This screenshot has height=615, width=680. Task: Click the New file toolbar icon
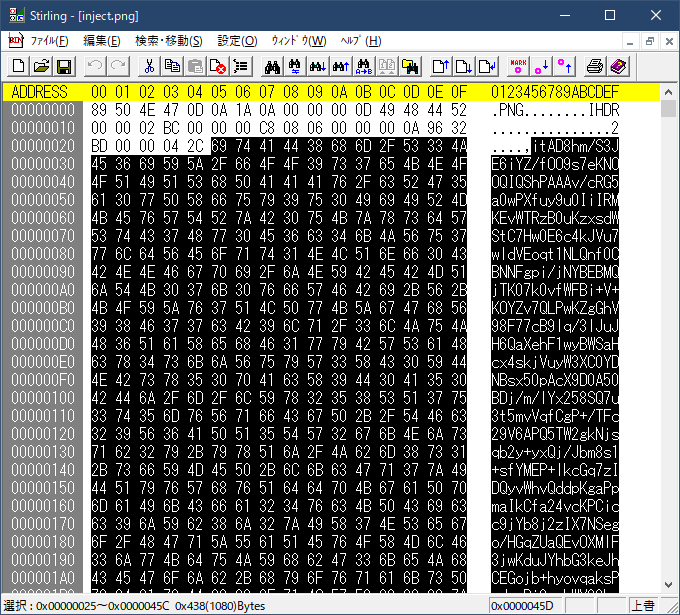(19, 66)
